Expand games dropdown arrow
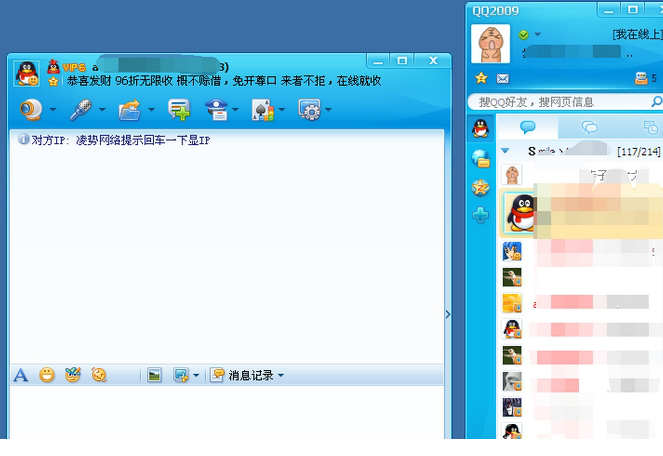The height and width of the screenshot is (456, 663). click(282, 110)
